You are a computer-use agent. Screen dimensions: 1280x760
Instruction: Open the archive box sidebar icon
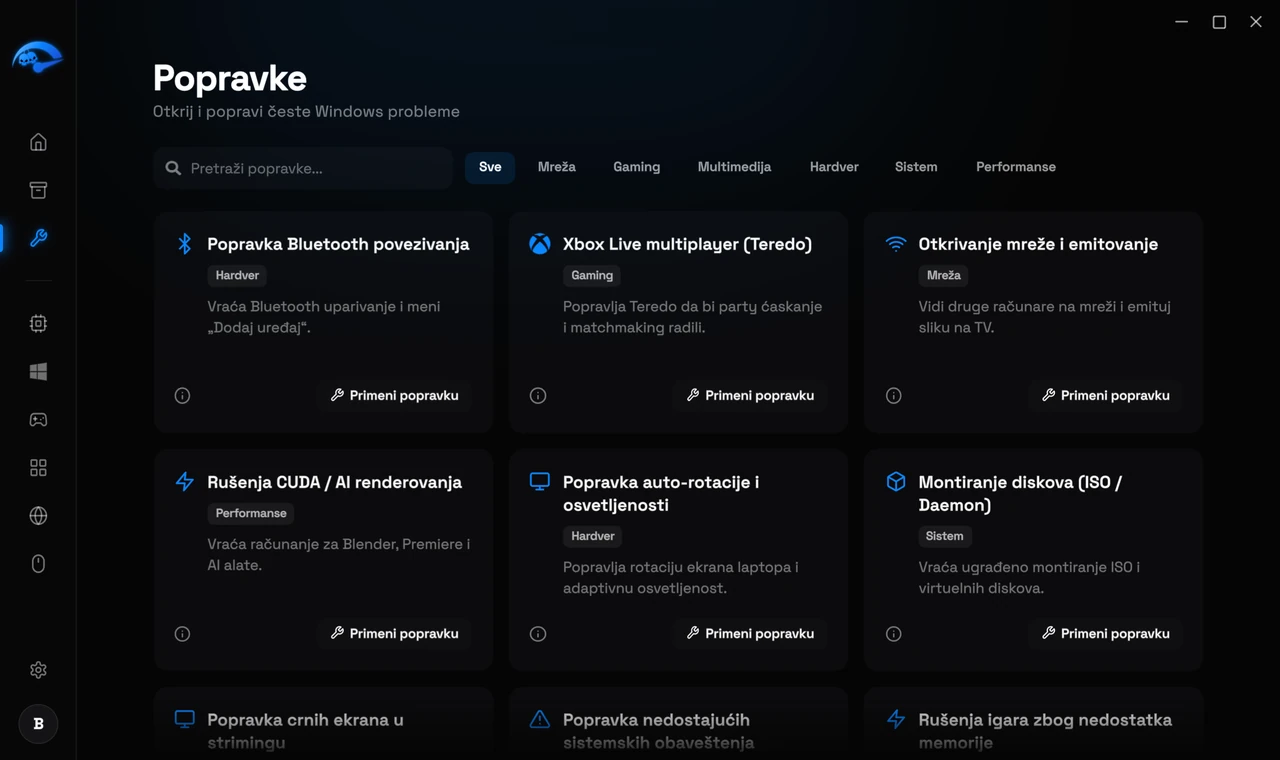[x=38, y=190]
